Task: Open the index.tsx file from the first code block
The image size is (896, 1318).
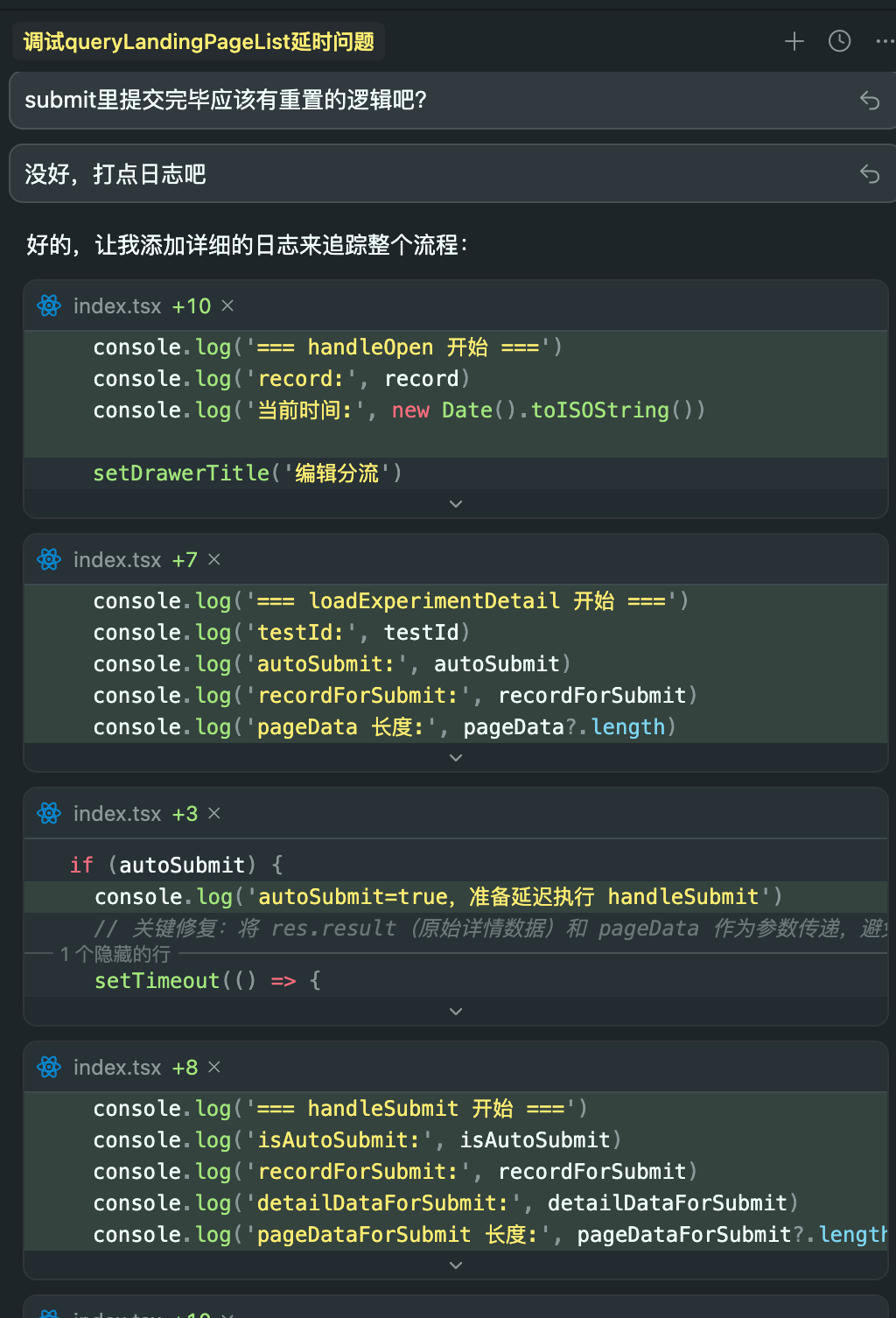Action: click(x=118, y=305)
